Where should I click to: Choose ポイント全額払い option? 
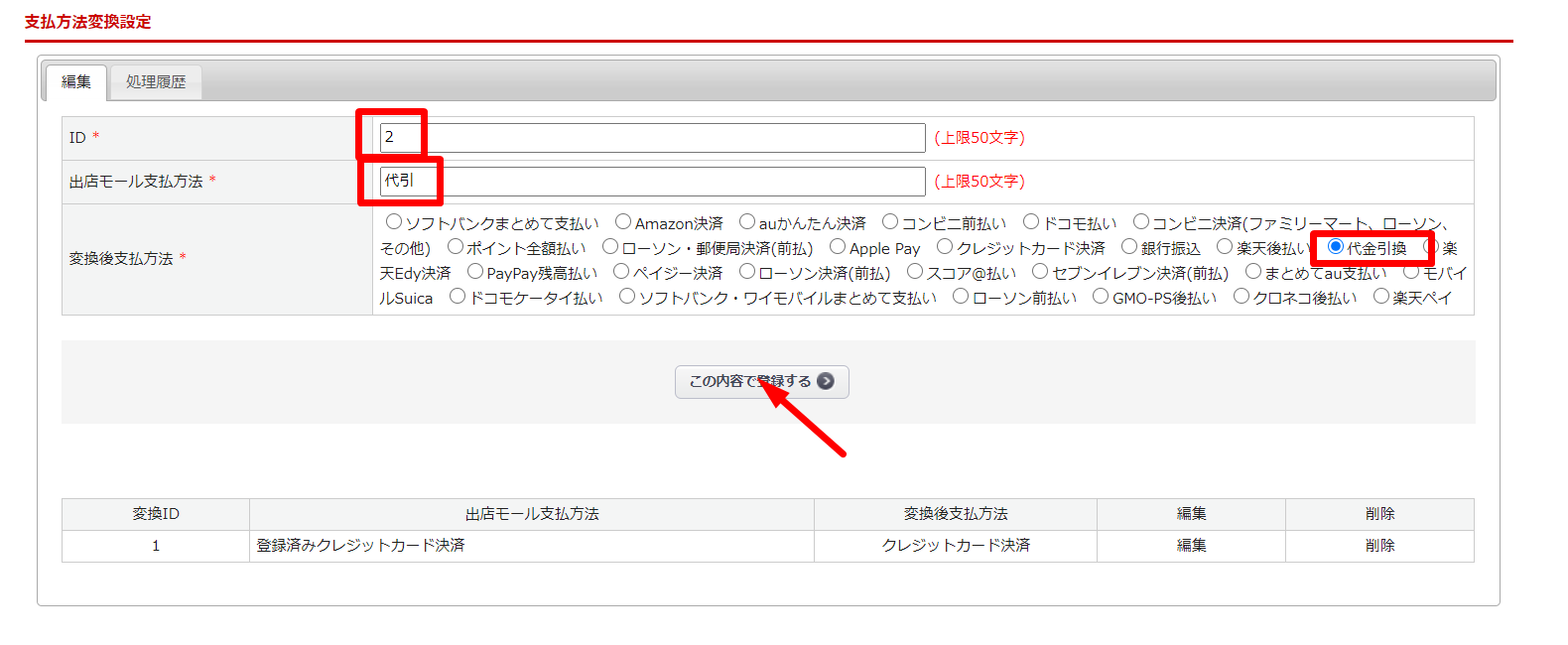[456, 246]
